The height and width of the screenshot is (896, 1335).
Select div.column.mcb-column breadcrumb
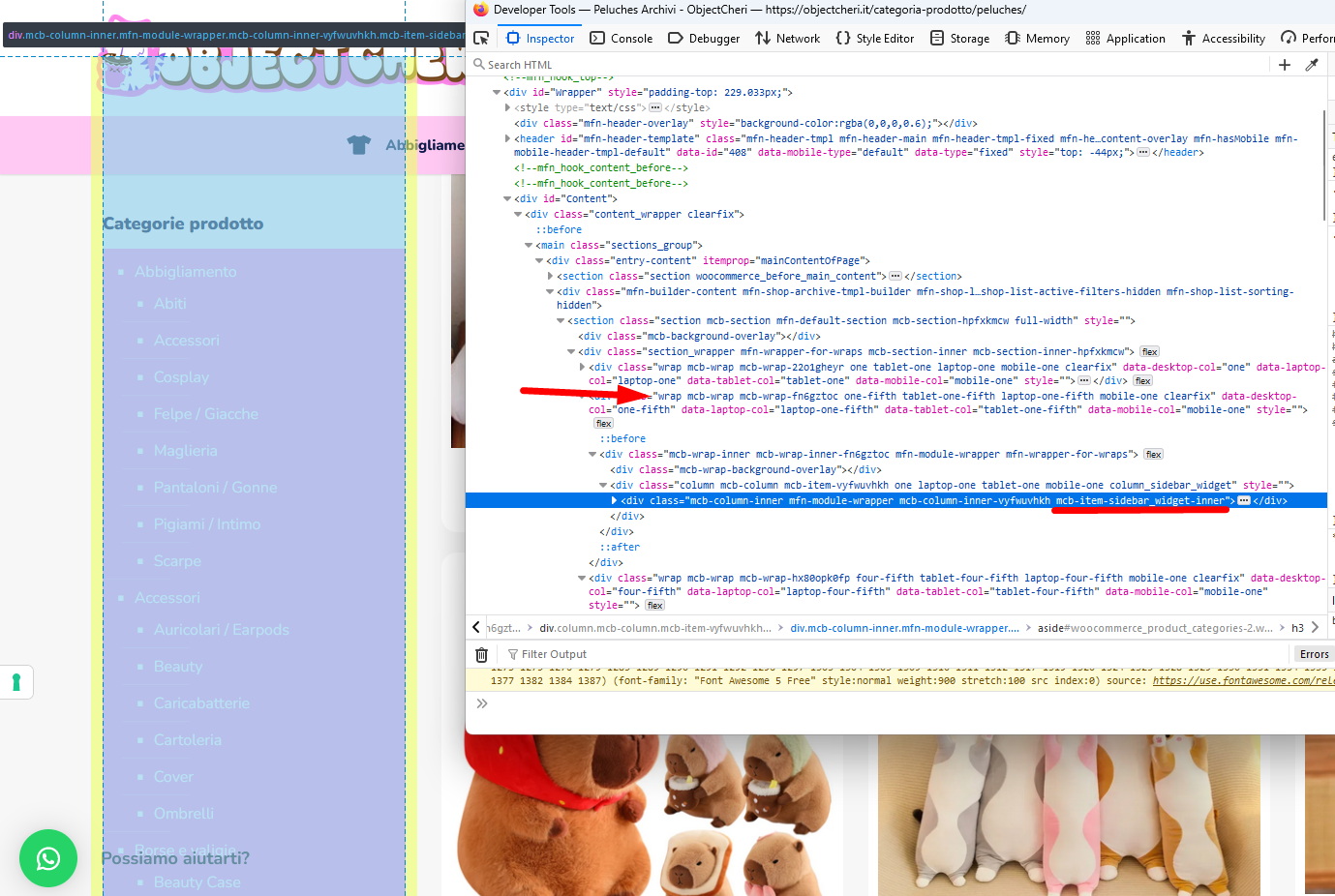click(655, 628)
